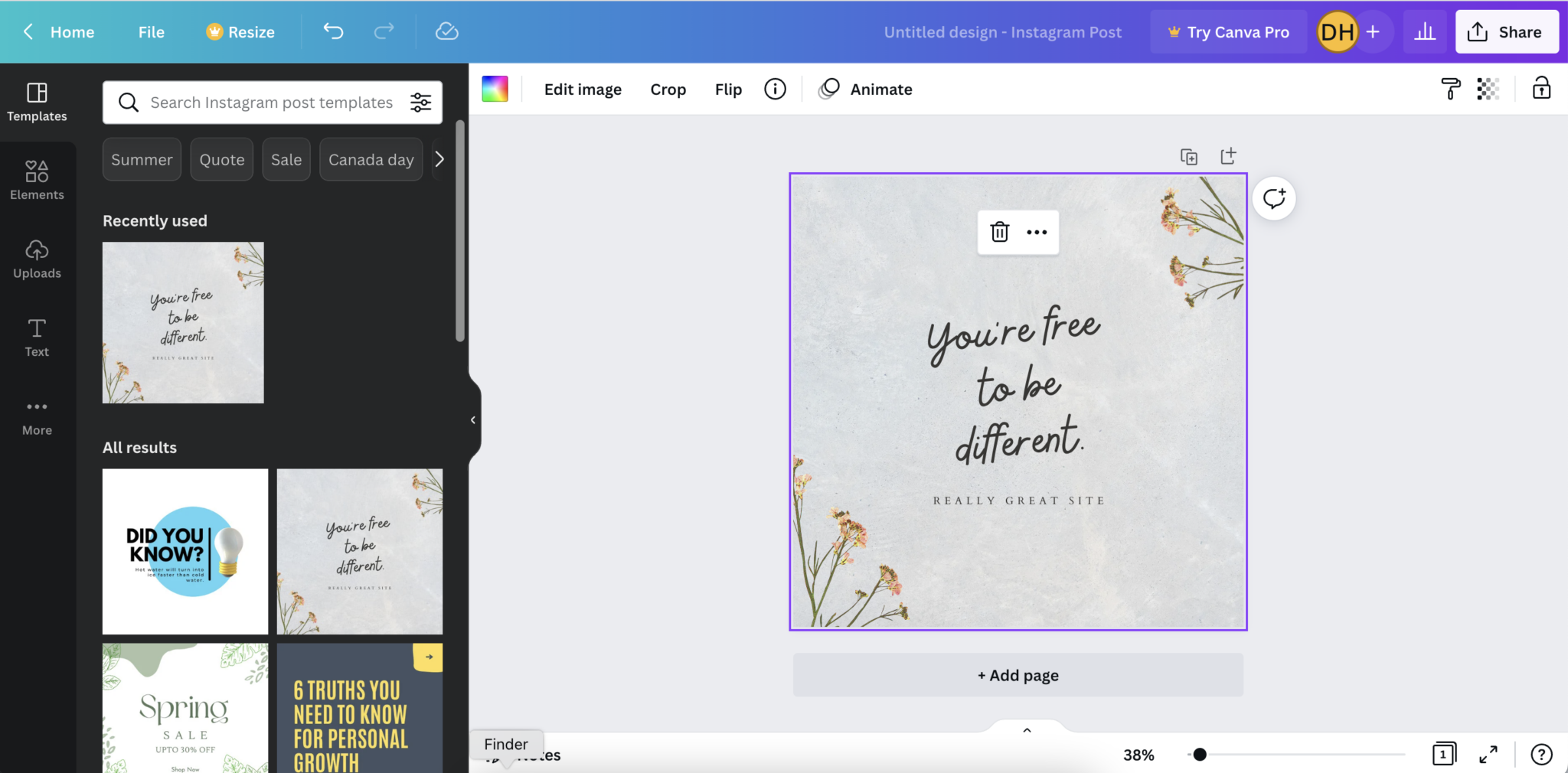This screenshot has width=1568, height=773.
Task: Open more options three-dot menu on canvas
Action: [1037, 232]
